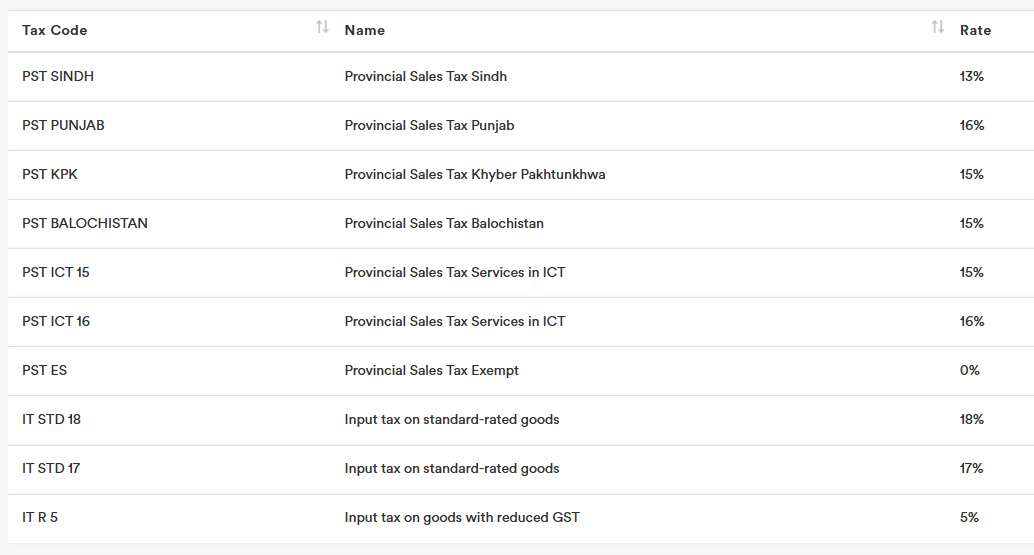Choose the PST ICT 16 tax code
Image resolution: width=1034 pixels, height=555 pixels.
coord(56,321)
